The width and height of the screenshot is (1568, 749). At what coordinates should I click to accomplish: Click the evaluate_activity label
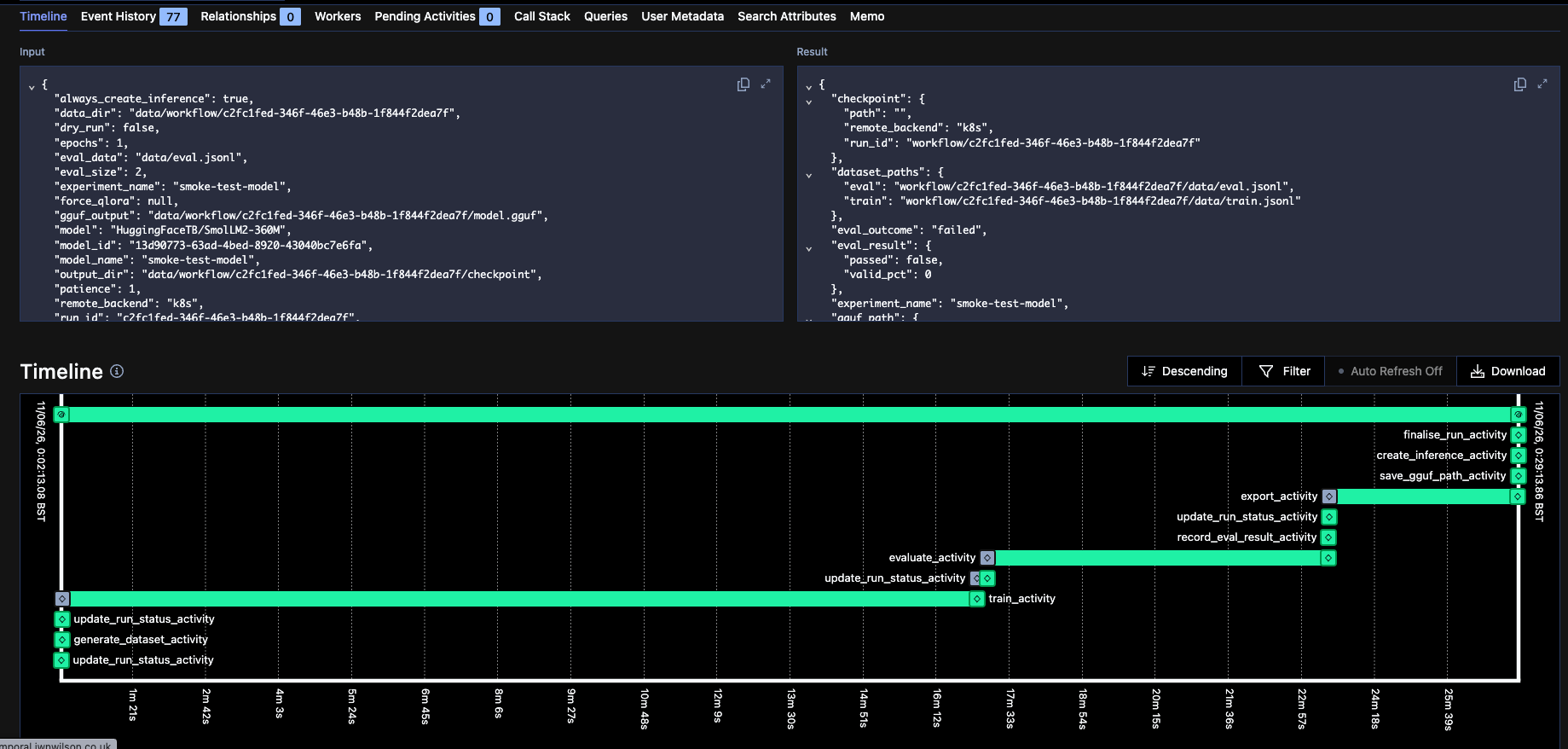coord(932,558)
